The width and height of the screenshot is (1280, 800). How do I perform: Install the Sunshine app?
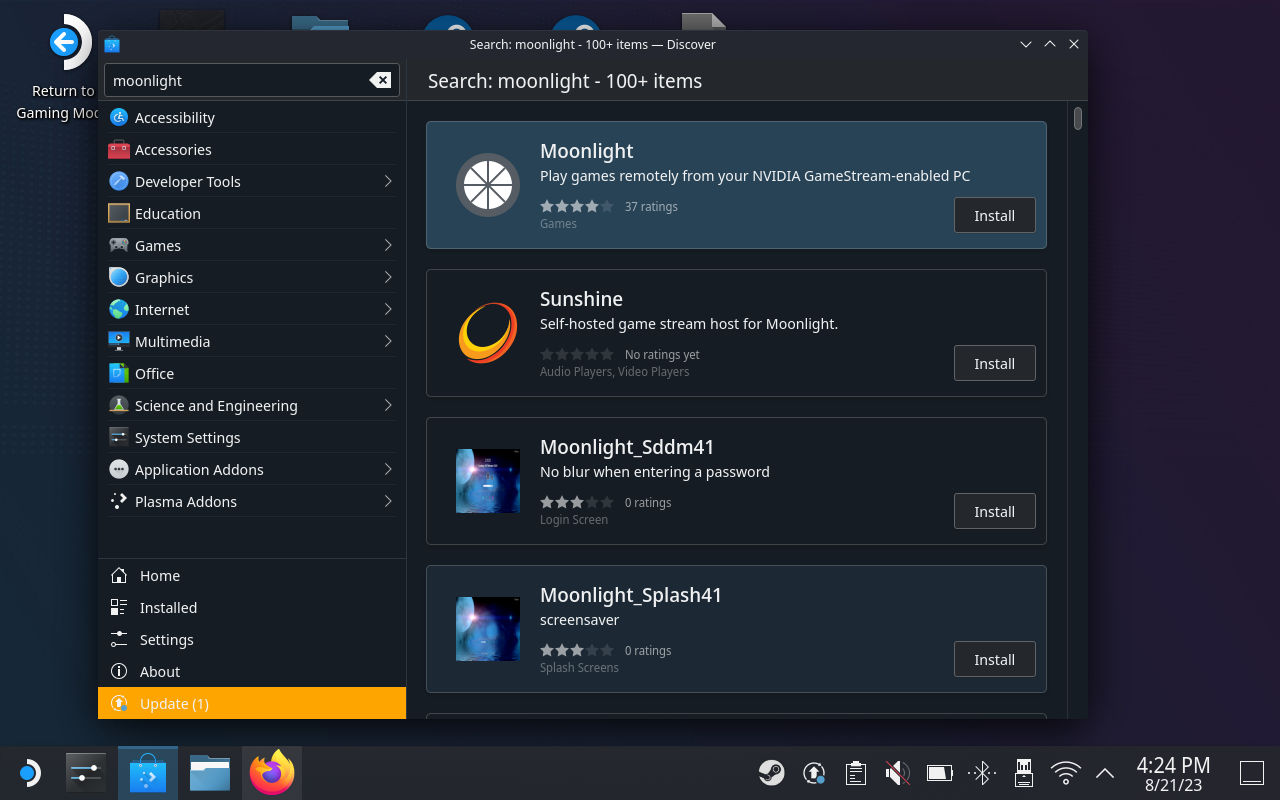click(994, 364)
